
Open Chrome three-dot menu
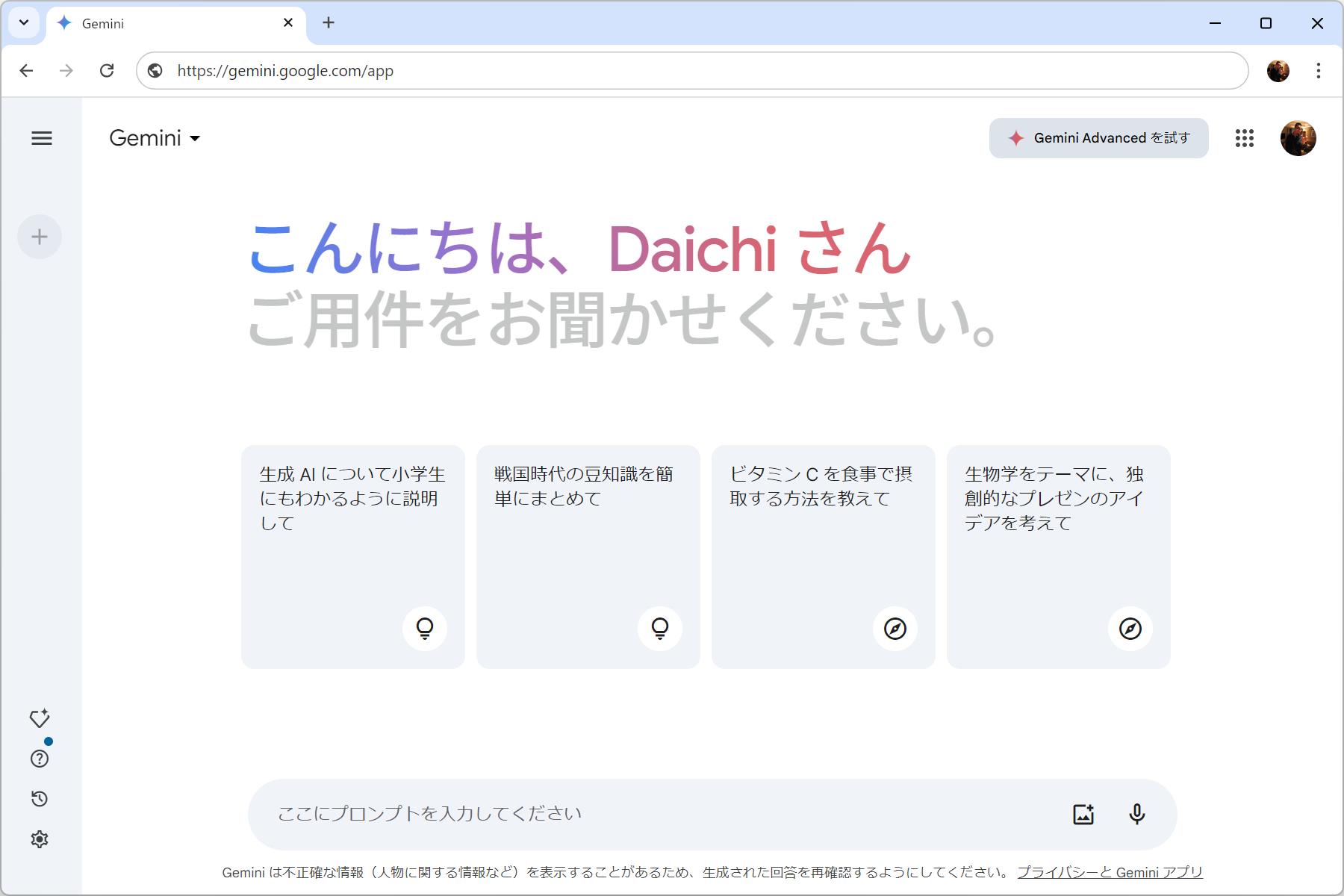point(1319,71)
